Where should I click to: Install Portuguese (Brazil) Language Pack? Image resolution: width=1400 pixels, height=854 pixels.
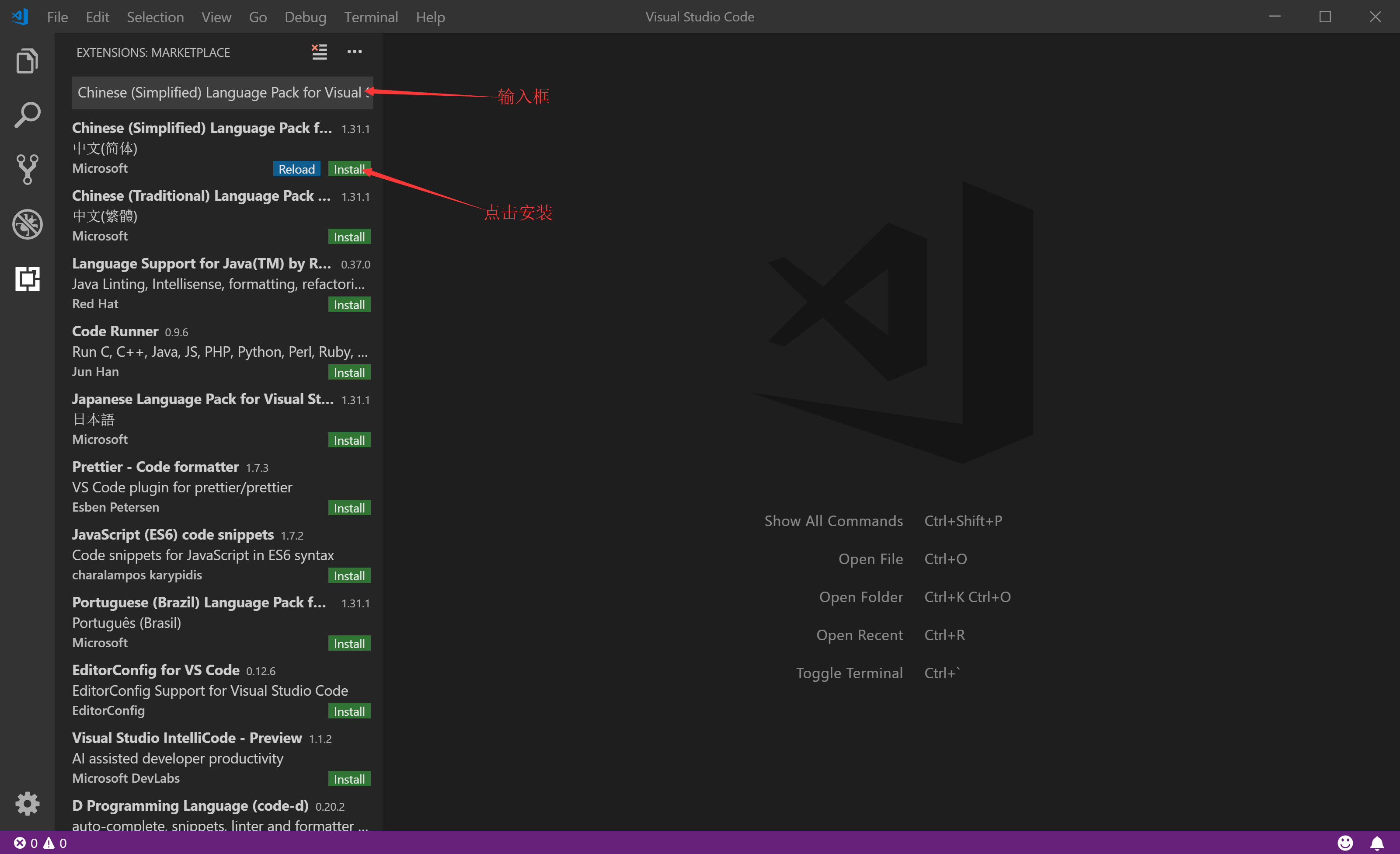point(349,643)
